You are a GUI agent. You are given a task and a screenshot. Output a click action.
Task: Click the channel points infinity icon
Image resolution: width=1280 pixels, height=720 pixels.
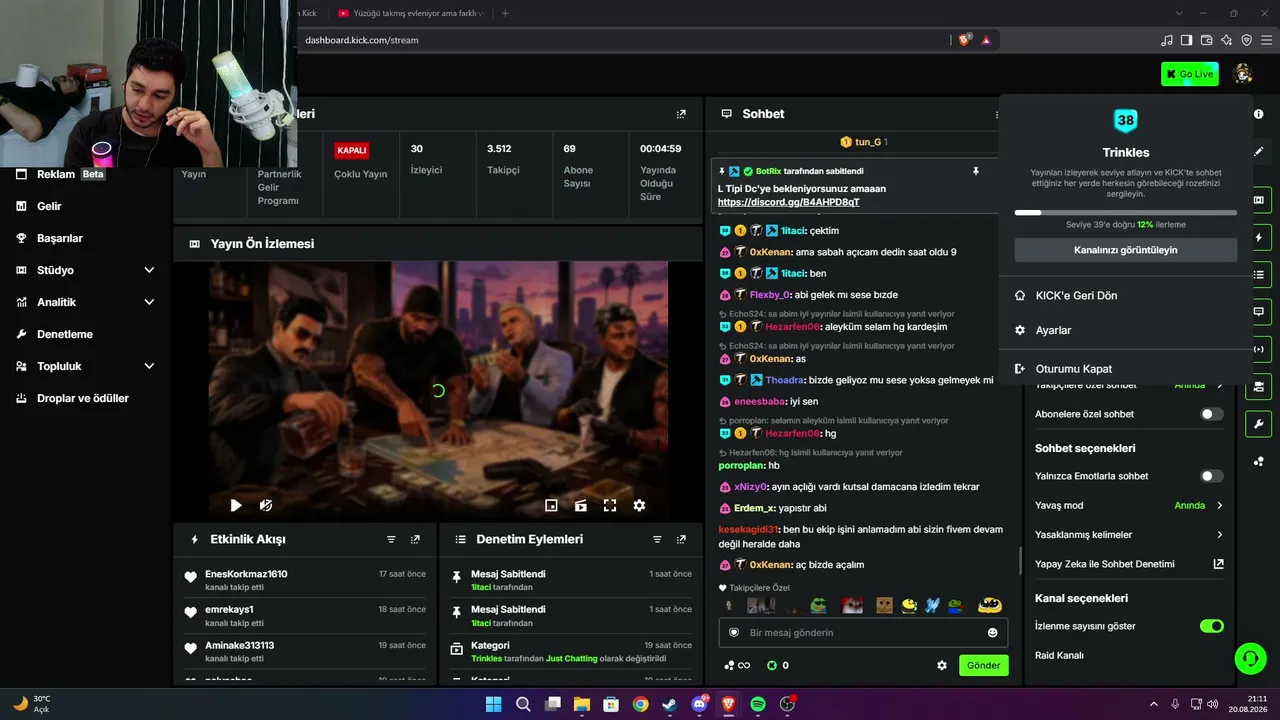(736, 666)
